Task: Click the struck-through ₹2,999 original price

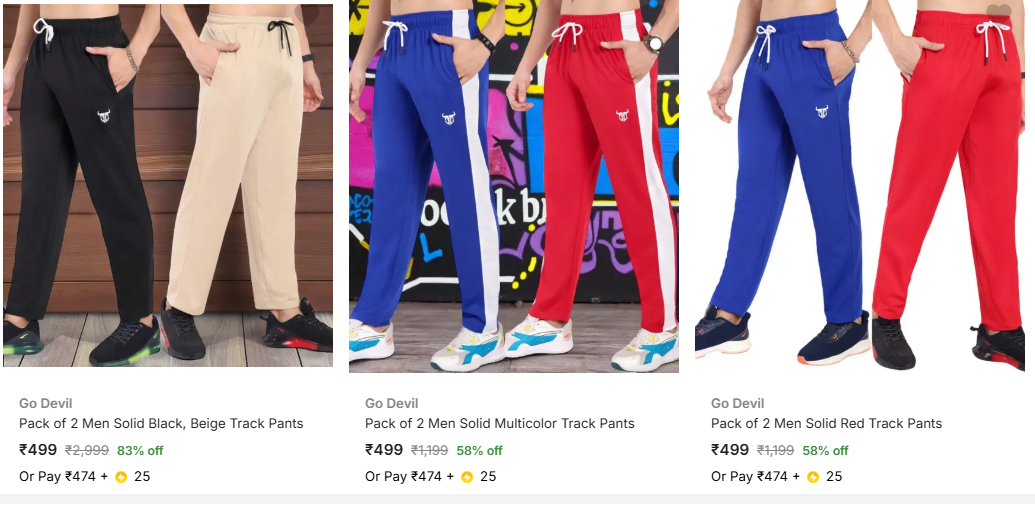Action: tap(87, 451)
